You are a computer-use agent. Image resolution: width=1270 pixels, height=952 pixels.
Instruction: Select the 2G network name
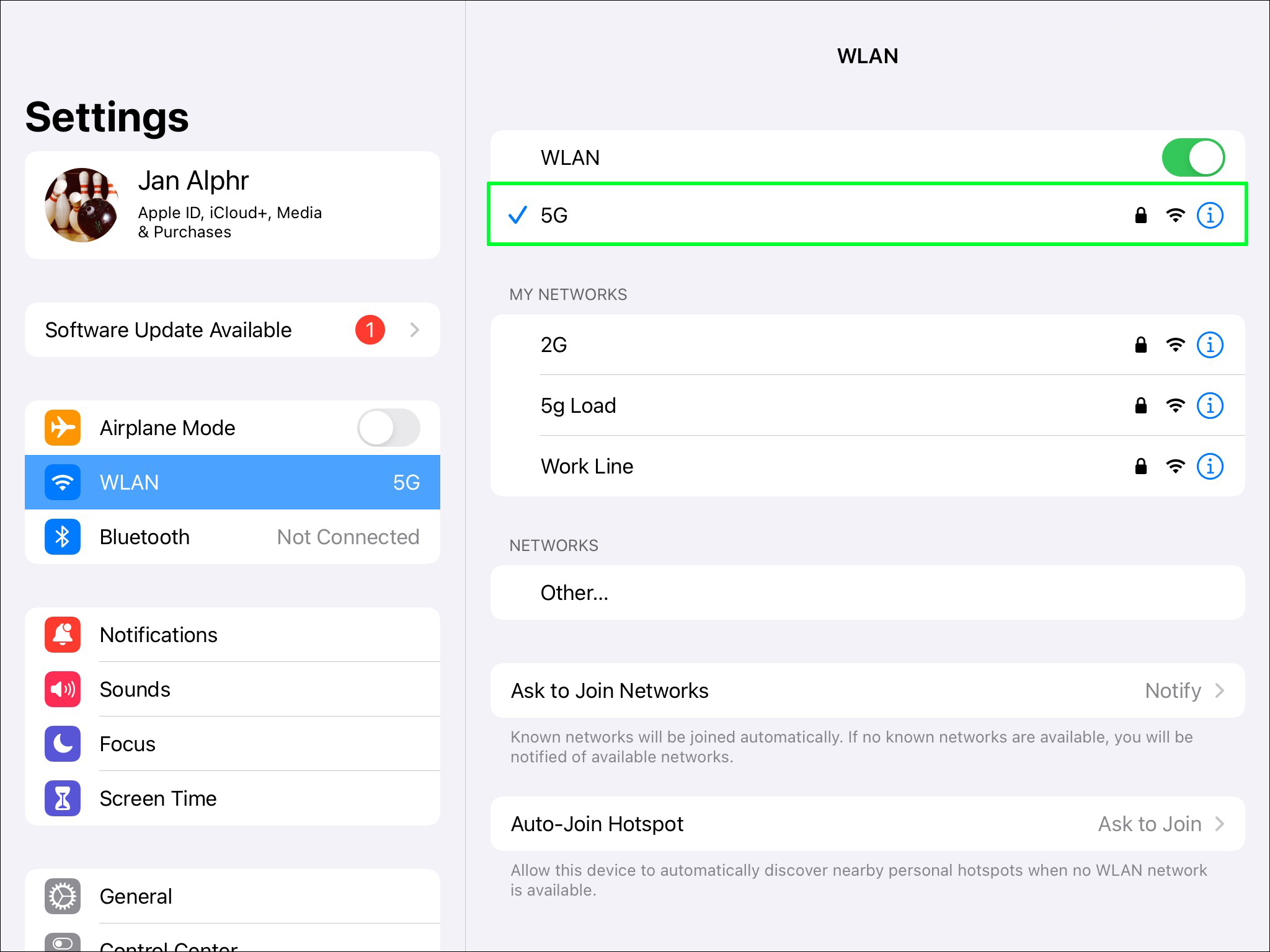554,345
